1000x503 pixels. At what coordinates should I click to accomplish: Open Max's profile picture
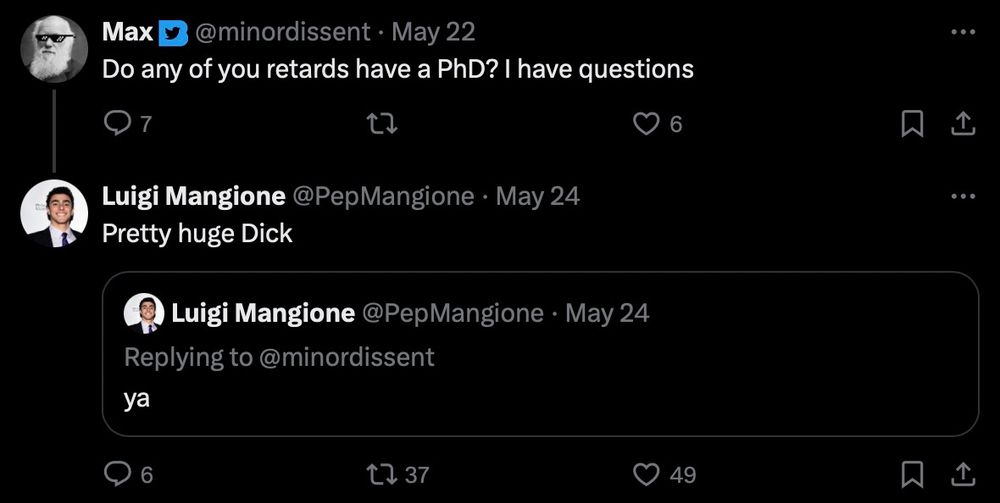coord(54,49)
